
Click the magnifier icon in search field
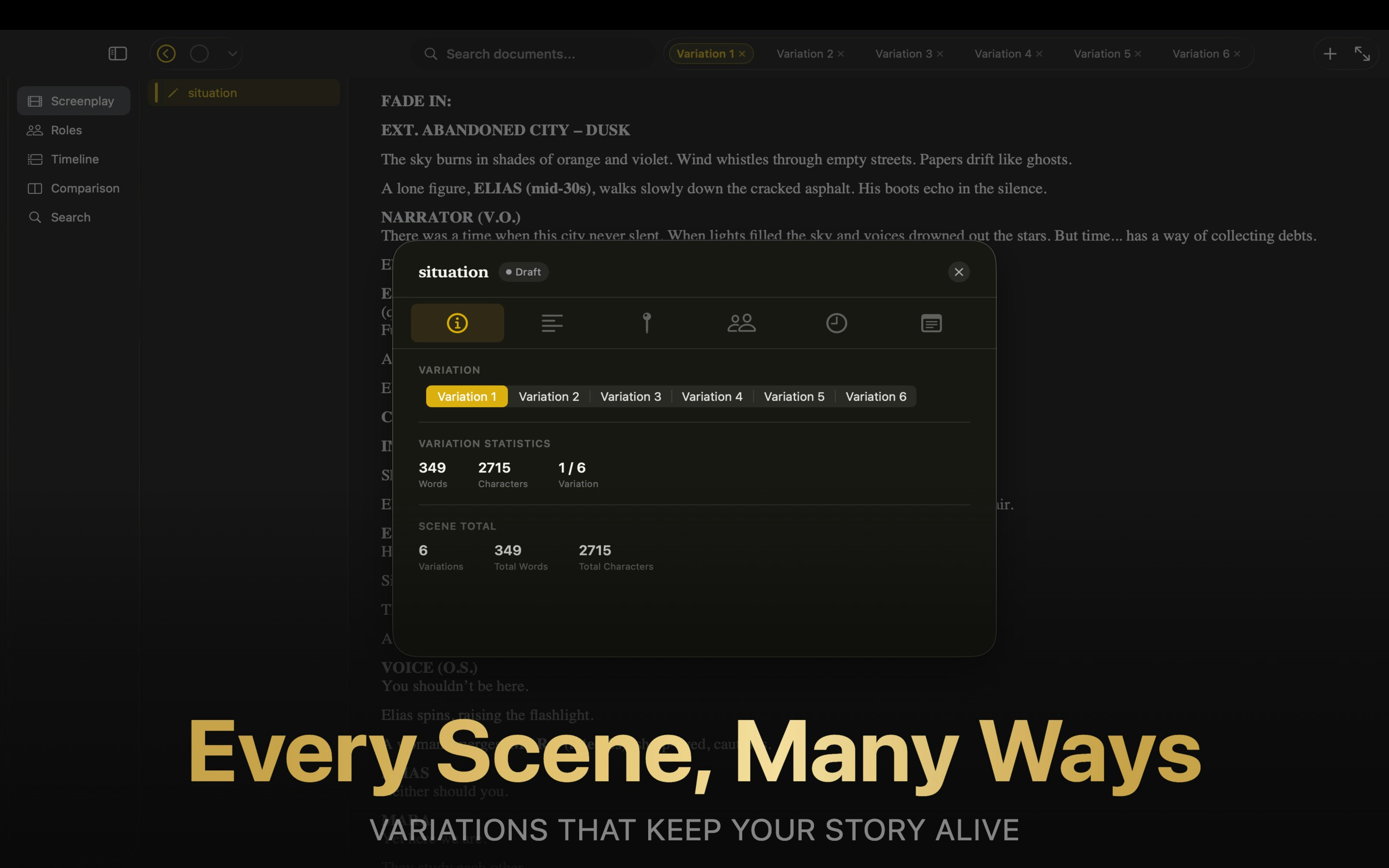point(431,54)
